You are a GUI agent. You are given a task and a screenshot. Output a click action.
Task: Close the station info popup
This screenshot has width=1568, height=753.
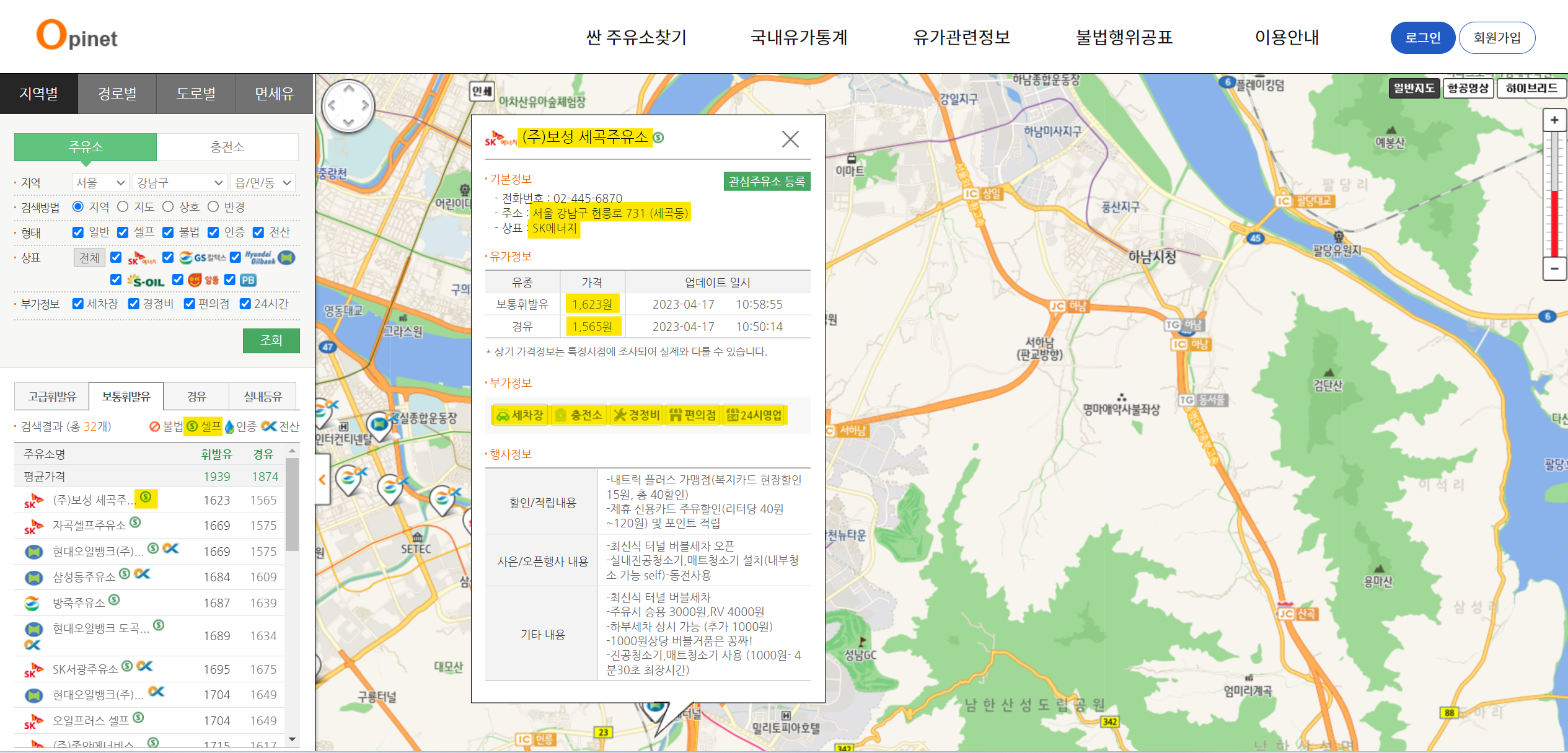790,139
